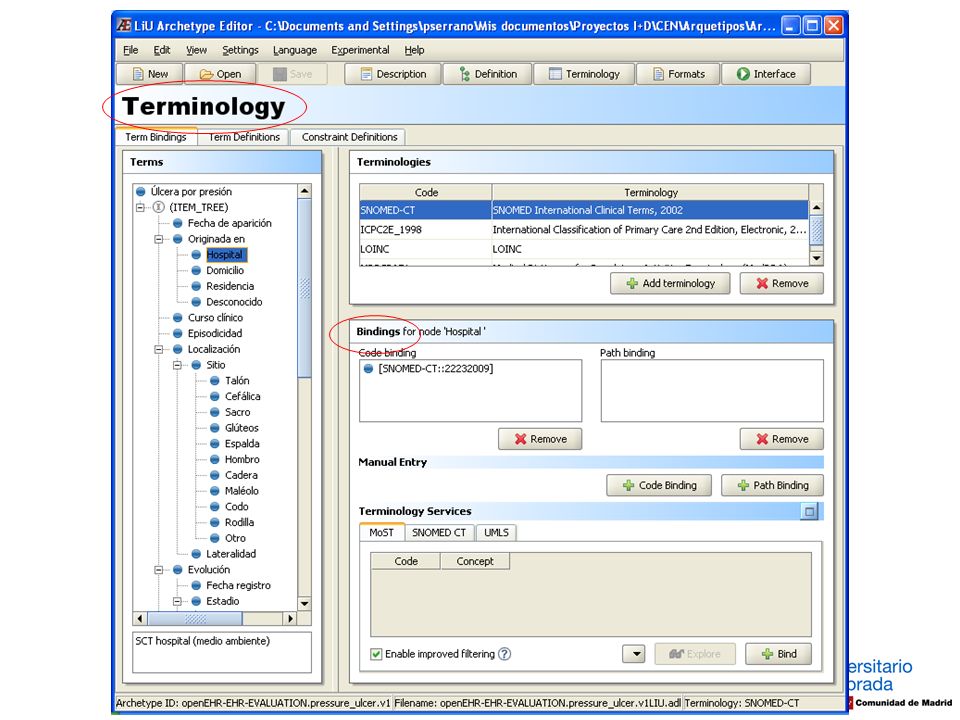Open an archetype file from toolbar
The image size is (960, 720).
[220, 74]
